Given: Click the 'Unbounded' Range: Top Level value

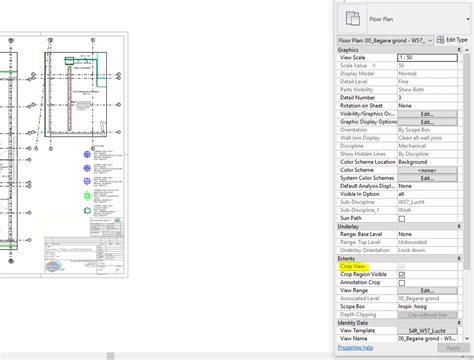Looking at the screenshot, I should (413, 242).
